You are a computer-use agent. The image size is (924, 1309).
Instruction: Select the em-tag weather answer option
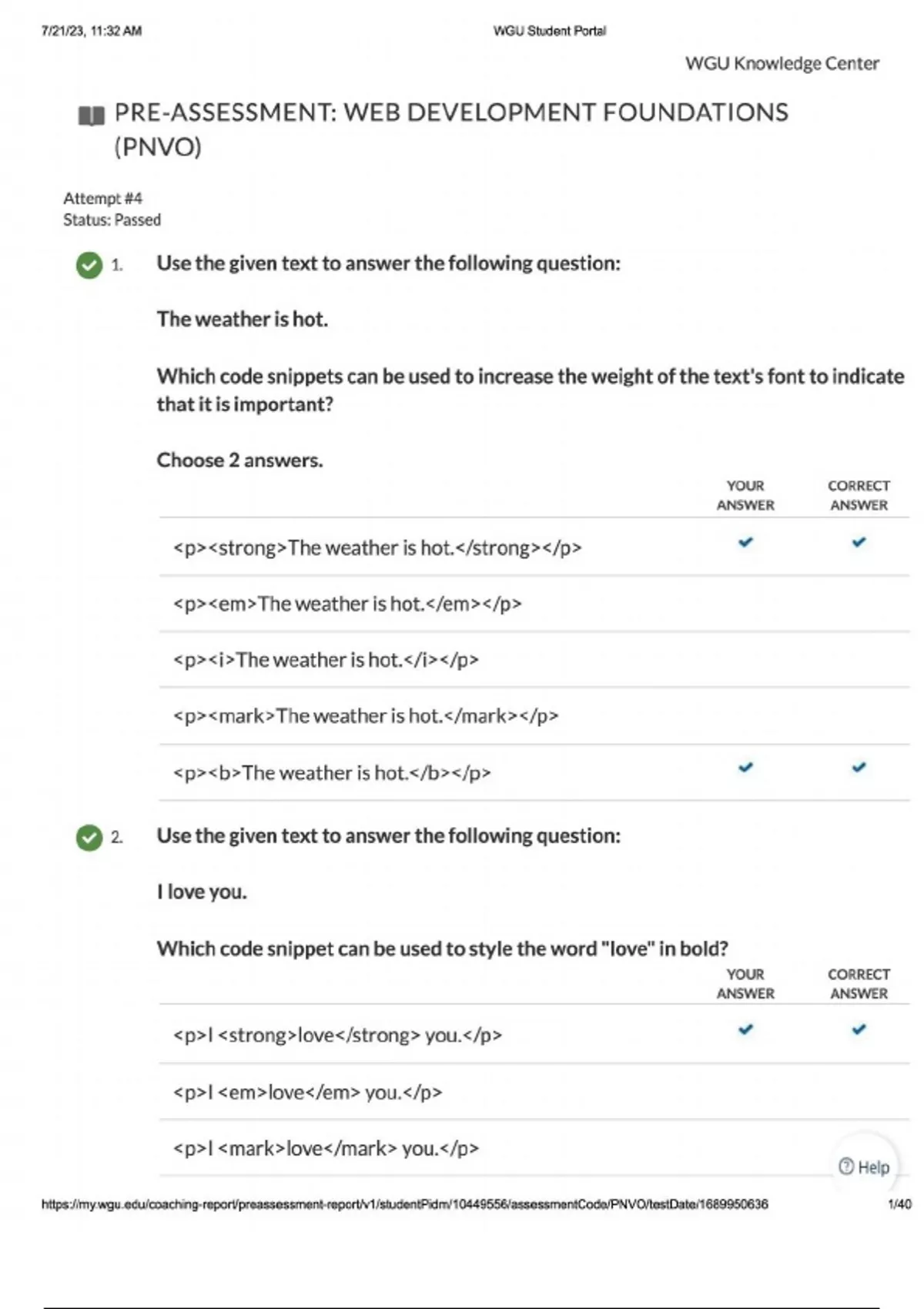(347, 604)
